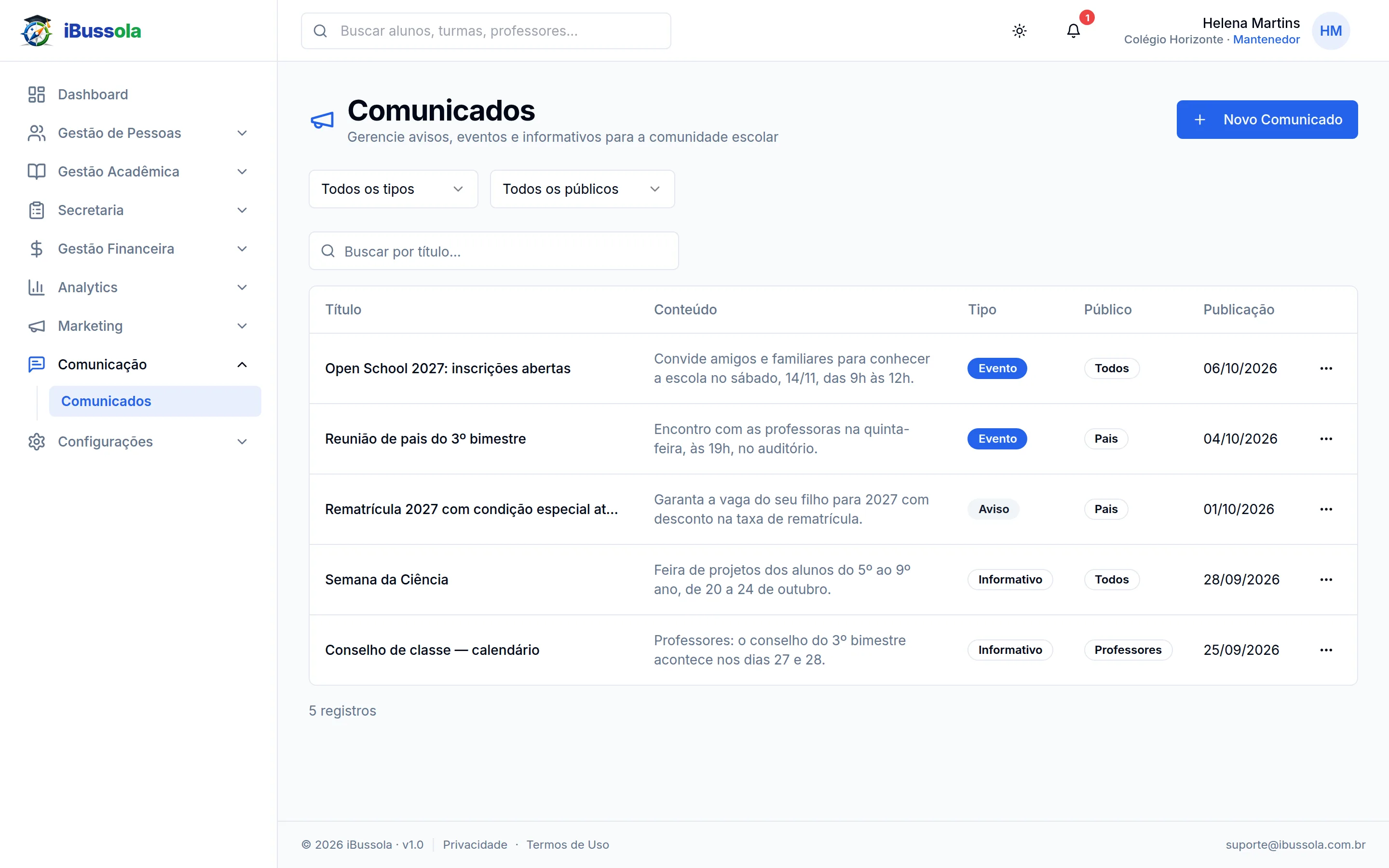Open Gestão Financeira menu item
Viewport: 1389px width, 868px height.
pyautogui.click(x=138, y=248)
